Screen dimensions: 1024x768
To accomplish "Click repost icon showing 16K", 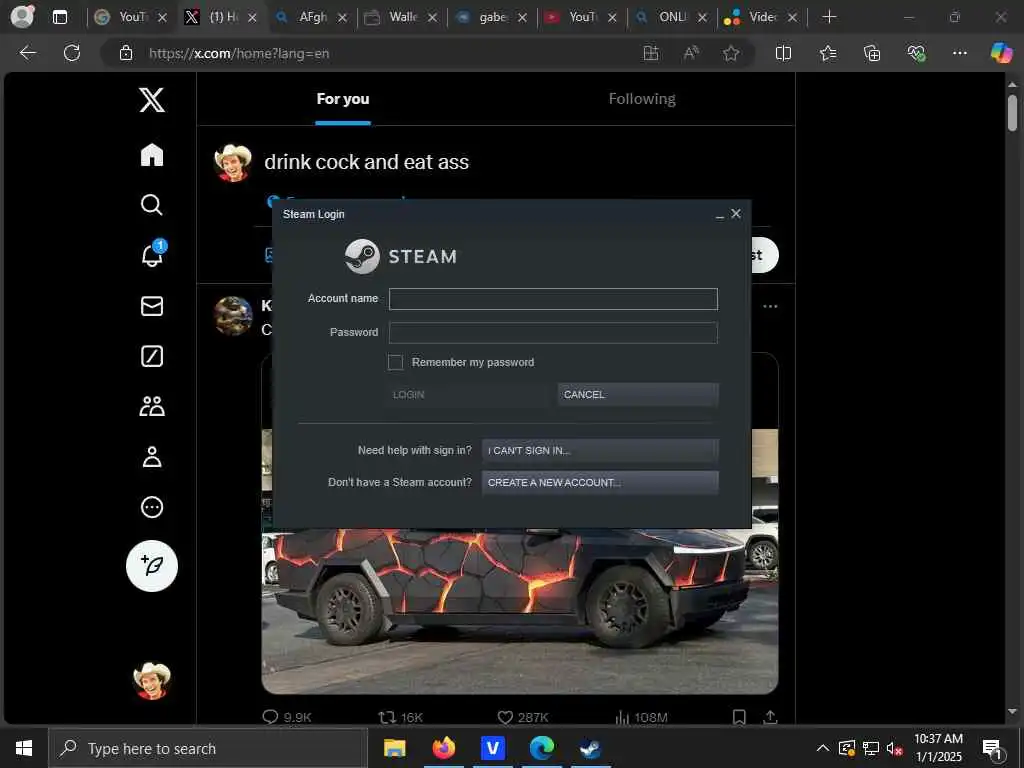I will coord(387,717).
